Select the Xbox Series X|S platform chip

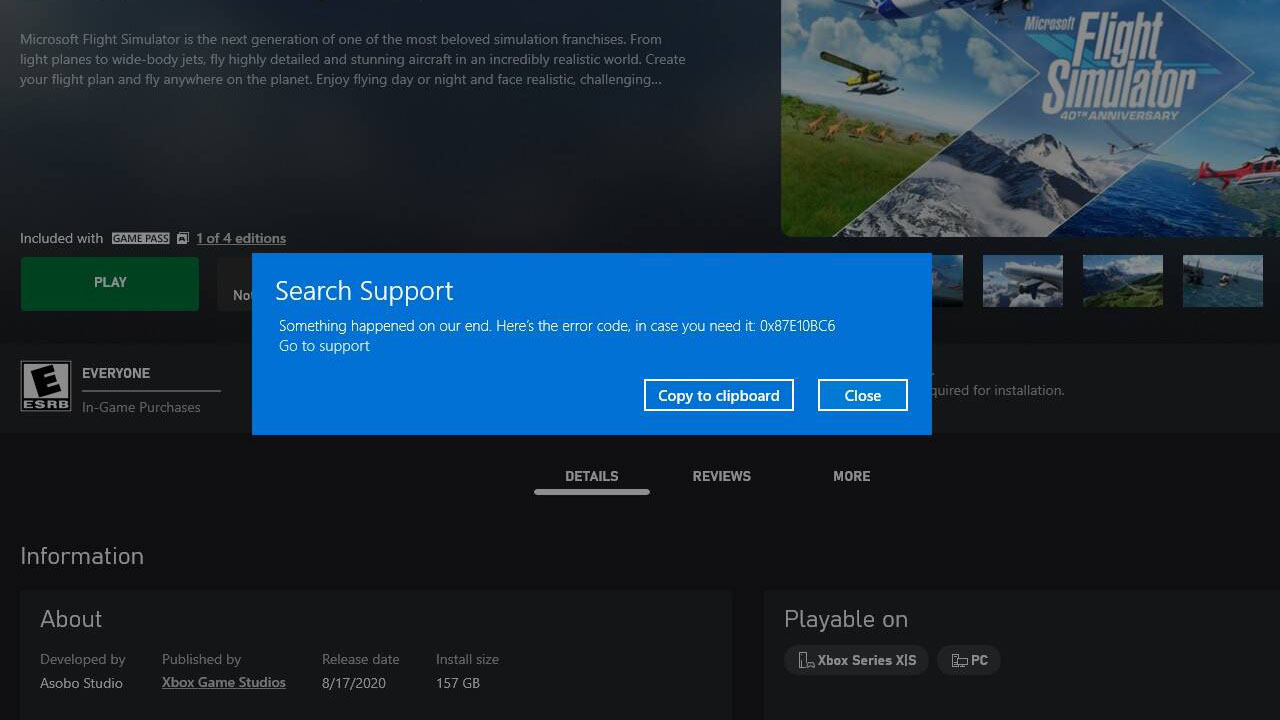click(857, 660)
